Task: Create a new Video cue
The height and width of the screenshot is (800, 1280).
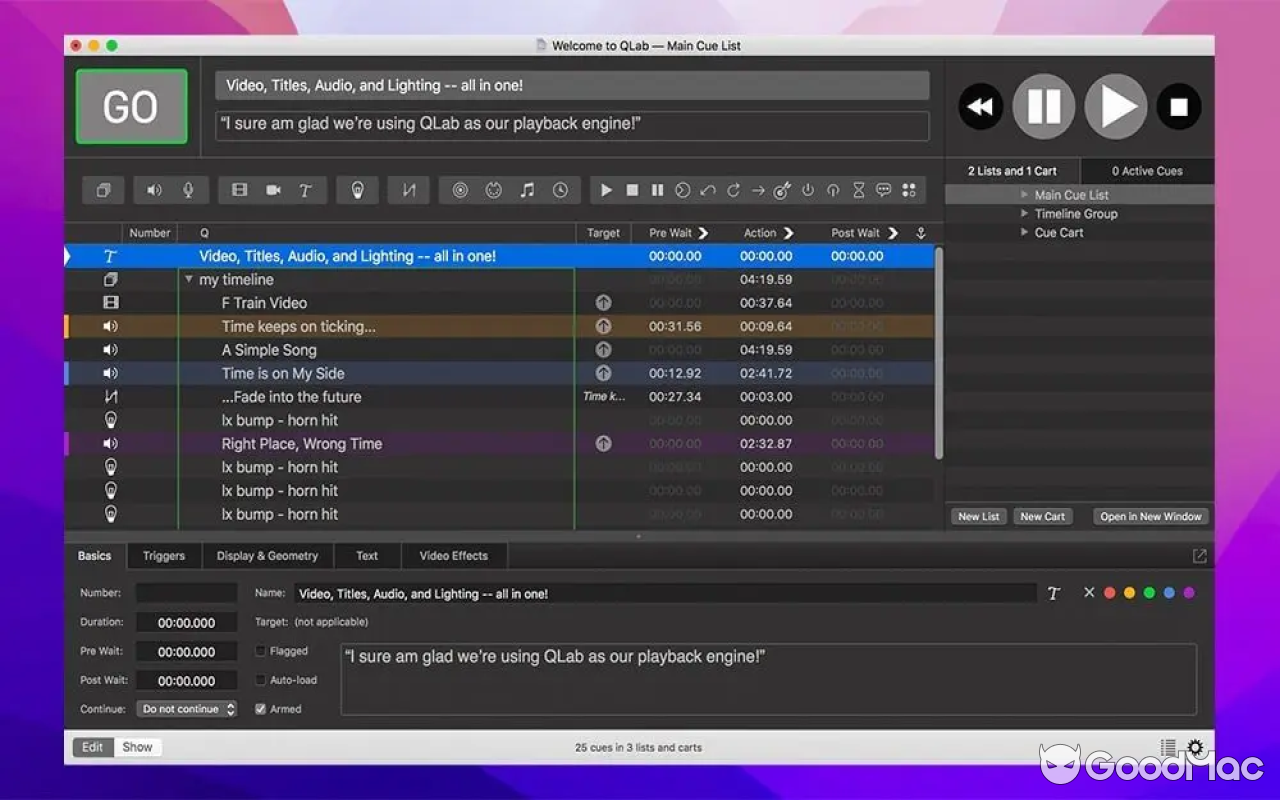Action: coord(239,190)
